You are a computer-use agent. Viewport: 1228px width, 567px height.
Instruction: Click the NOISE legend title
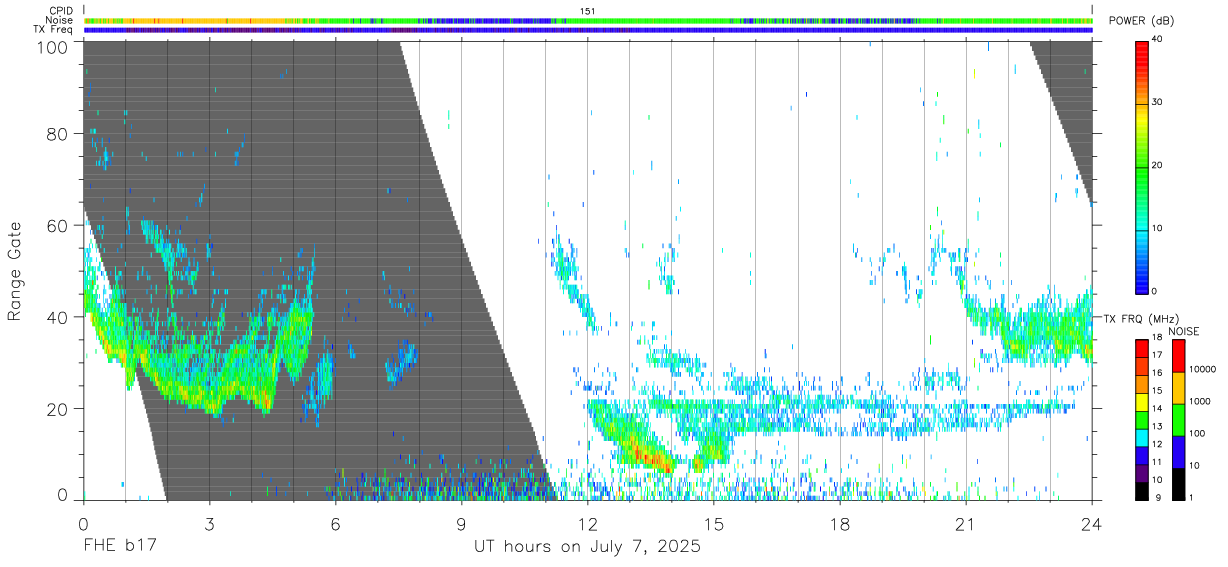pyautogui.click(x=1183, y=331)
